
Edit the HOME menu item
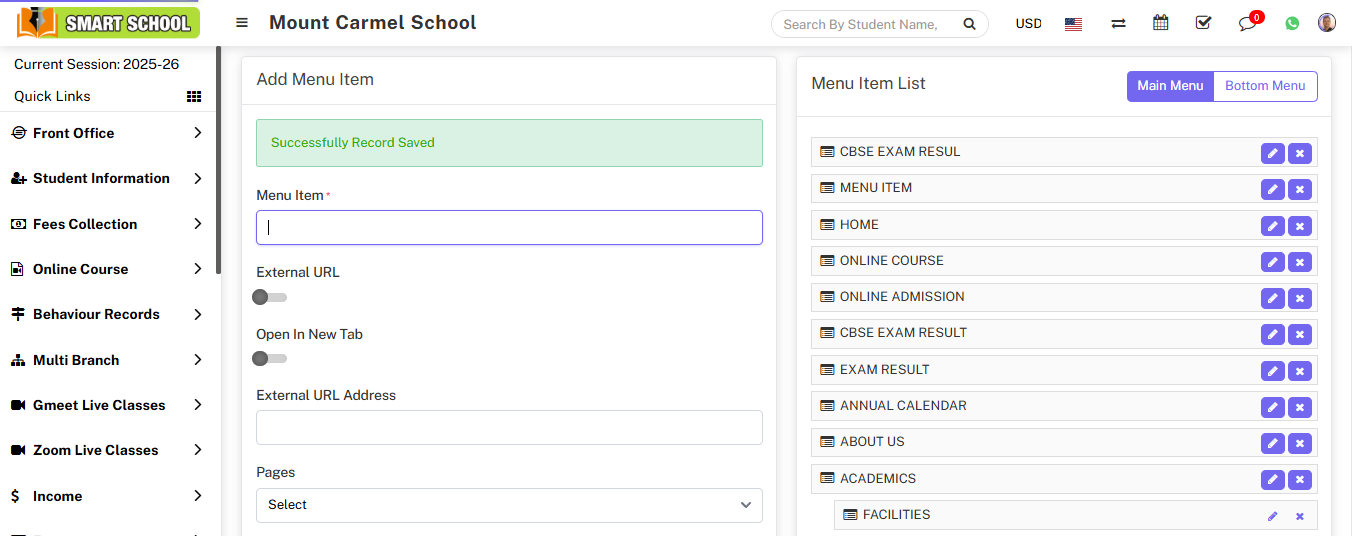[1272, 226]
